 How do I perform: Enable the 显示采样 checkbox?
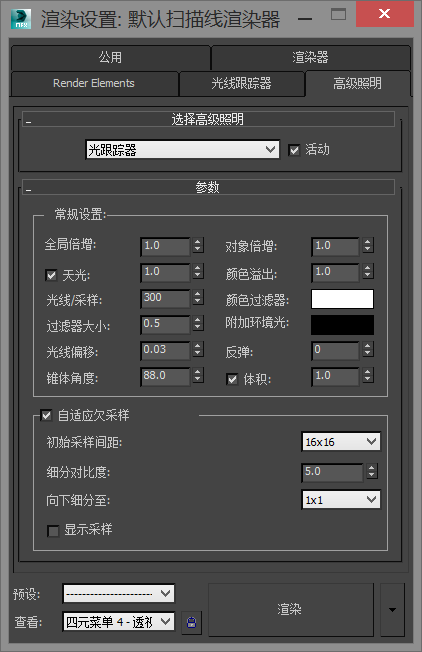point(53,531)
